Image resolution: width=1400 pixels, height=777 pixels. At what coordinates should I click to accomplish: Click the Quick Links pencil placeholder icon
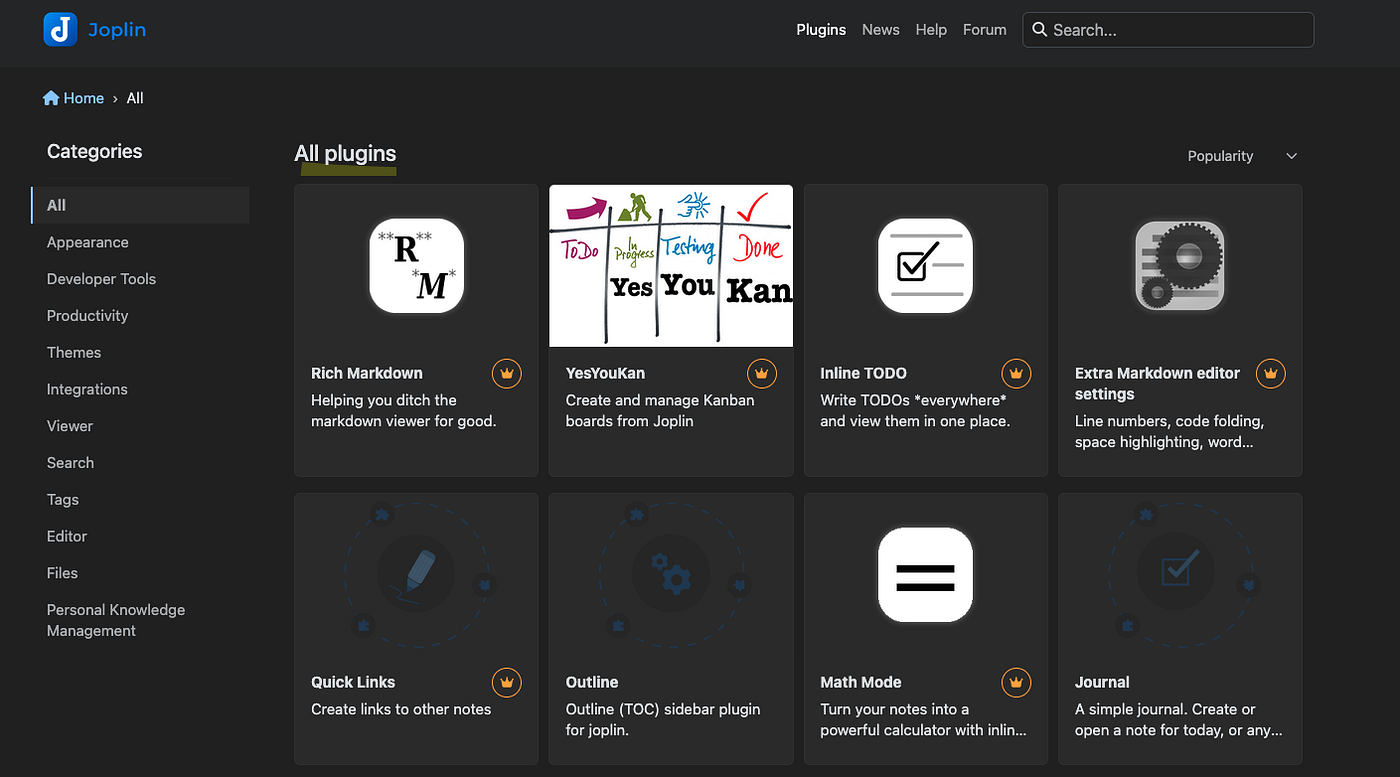coord(417,573)
